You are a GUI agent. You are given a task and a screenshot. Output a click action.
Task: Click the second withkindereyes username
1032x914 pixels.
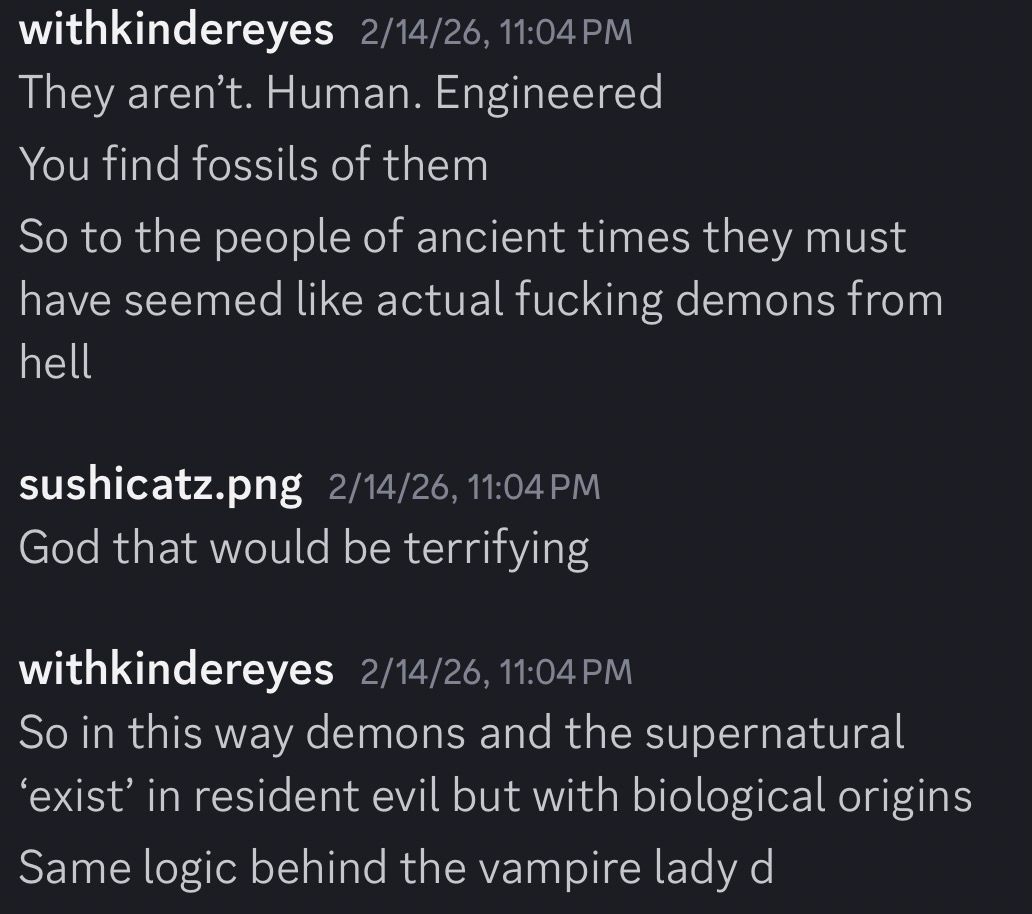point(176,669)
